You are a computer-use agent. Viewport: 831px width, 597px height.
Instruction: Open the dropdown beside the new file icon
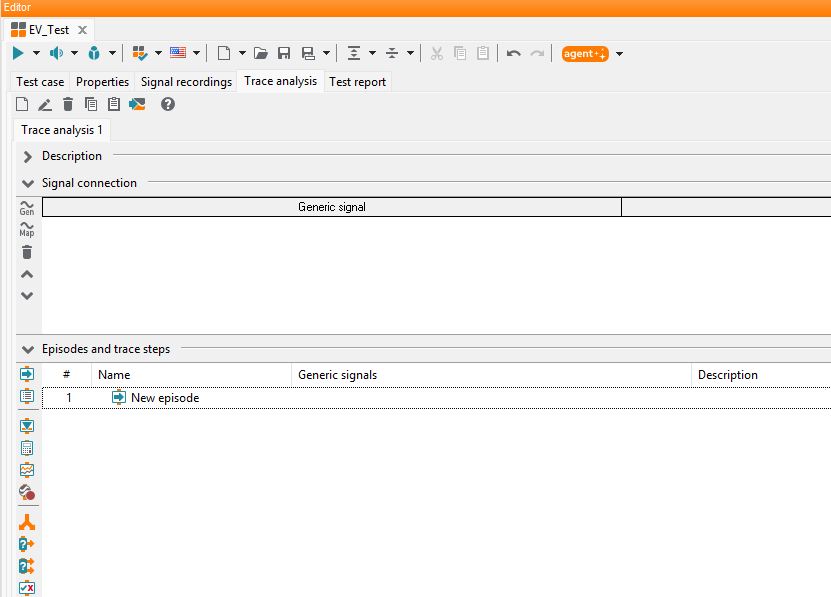[x=242, y=53]
